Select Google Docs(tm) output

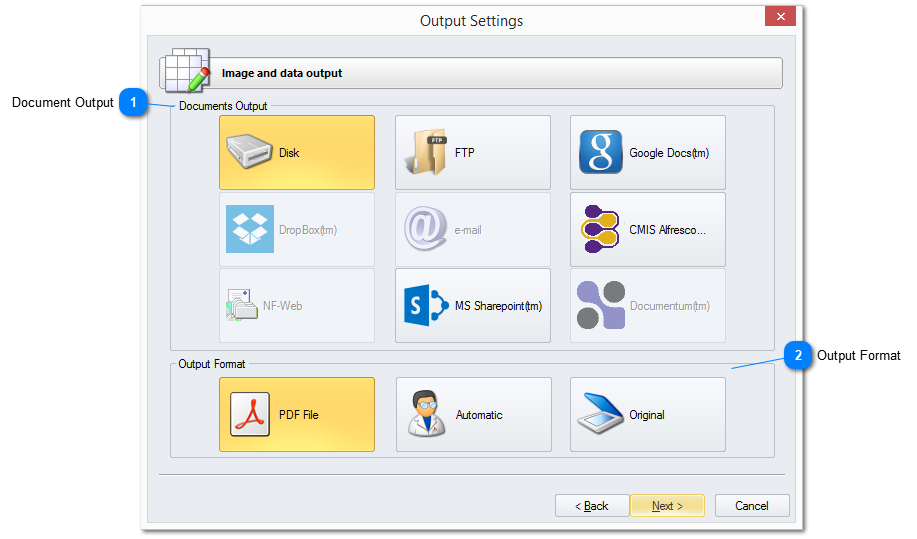coord(647,153)
